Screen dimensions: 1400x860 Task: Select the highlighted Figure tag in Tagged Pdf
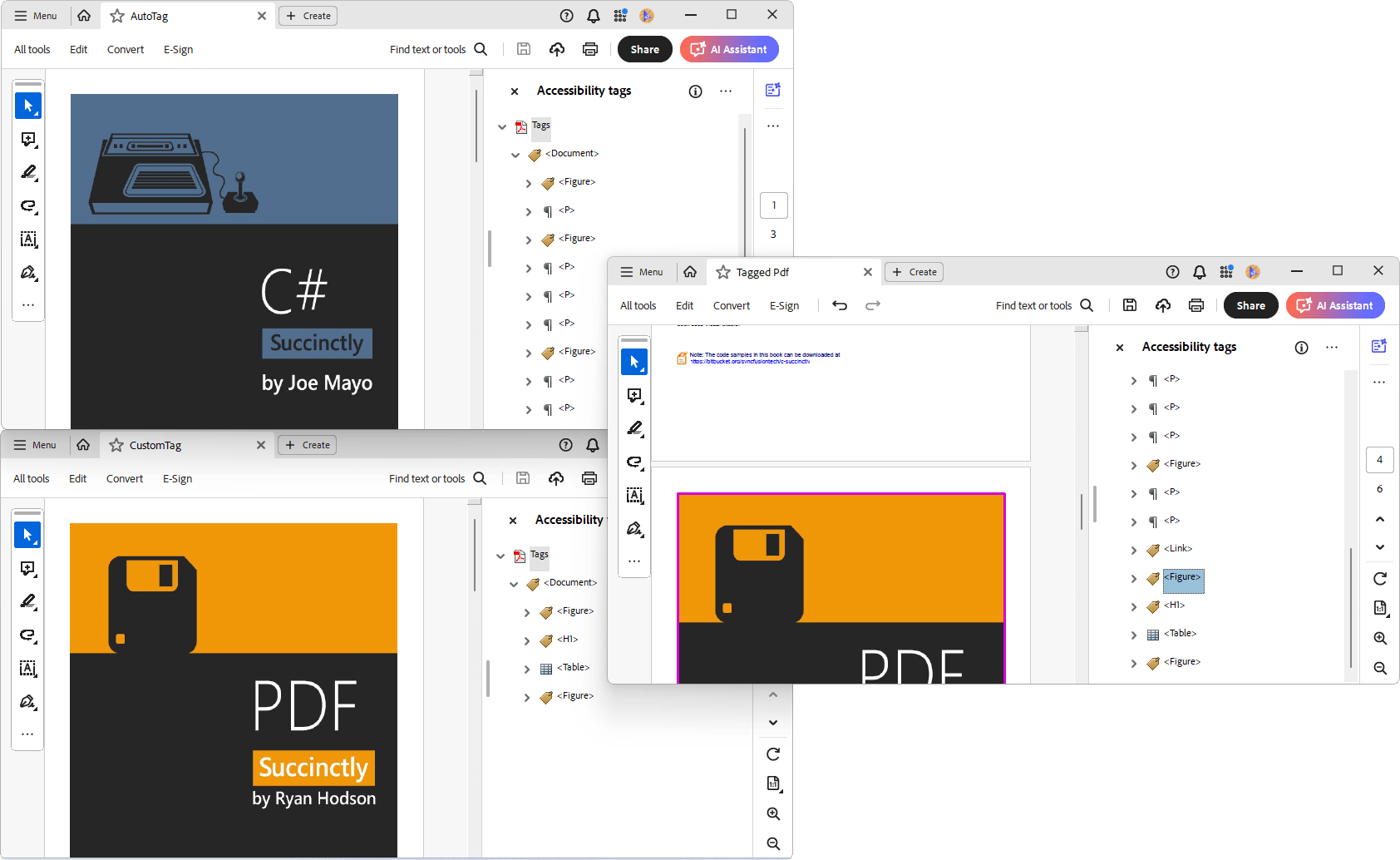tap(1182, 577)
